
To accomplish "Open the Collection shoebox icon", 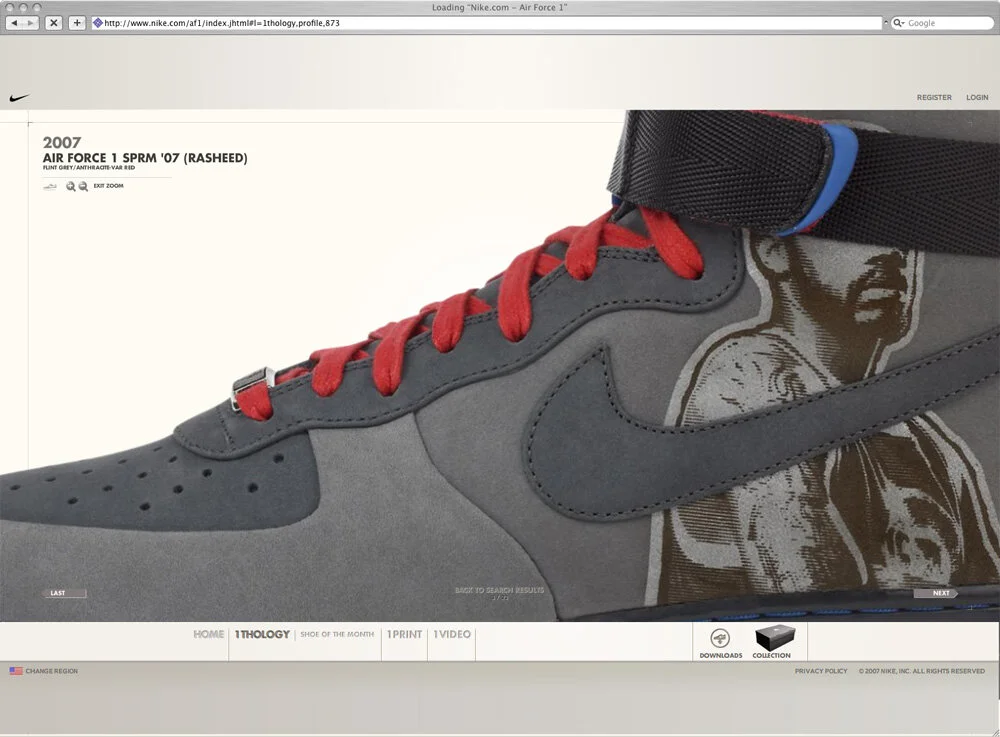I will click(775, 638).
